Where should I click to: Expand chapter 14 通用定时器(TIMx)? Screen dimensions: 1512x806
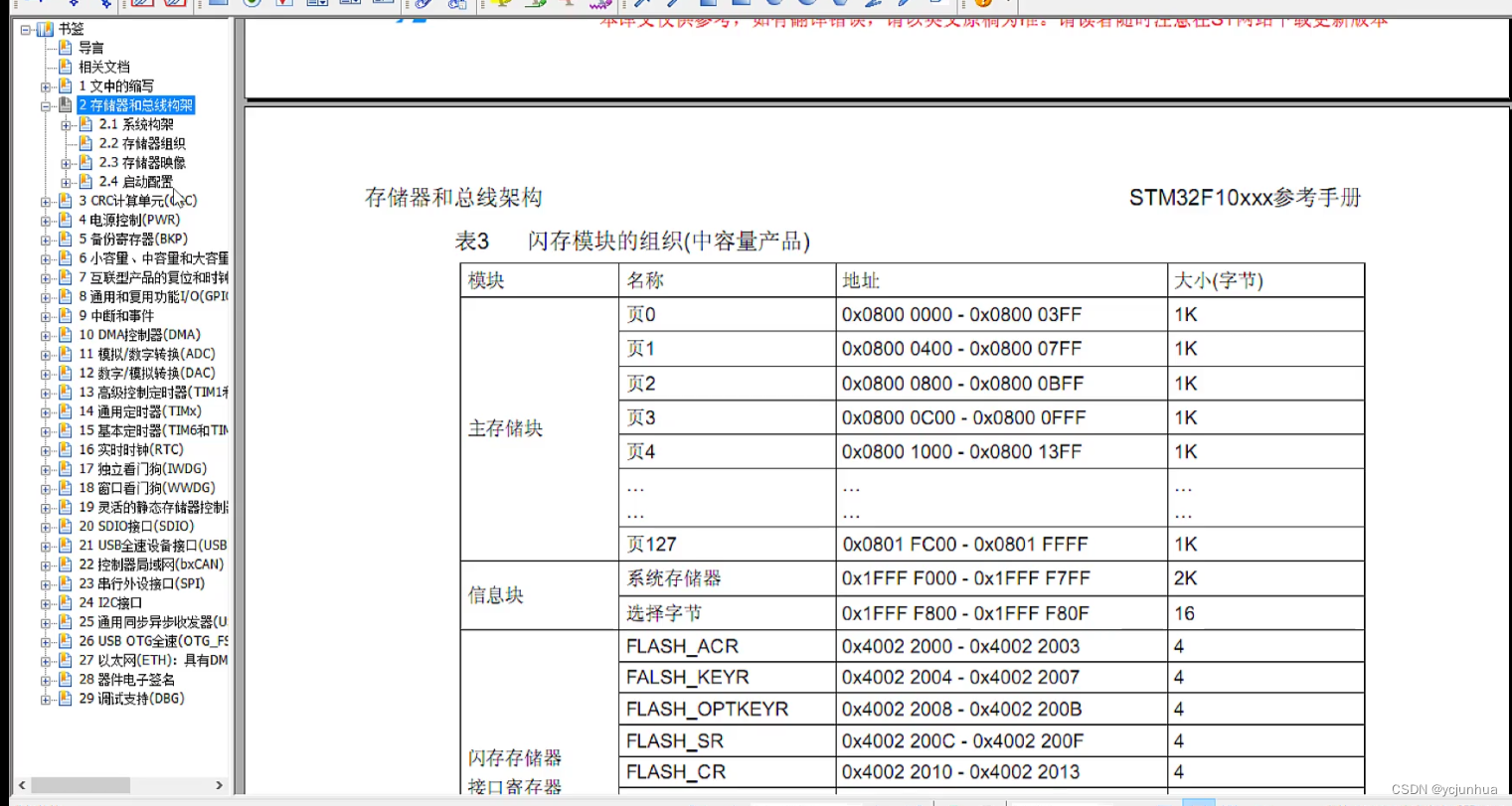46,412
